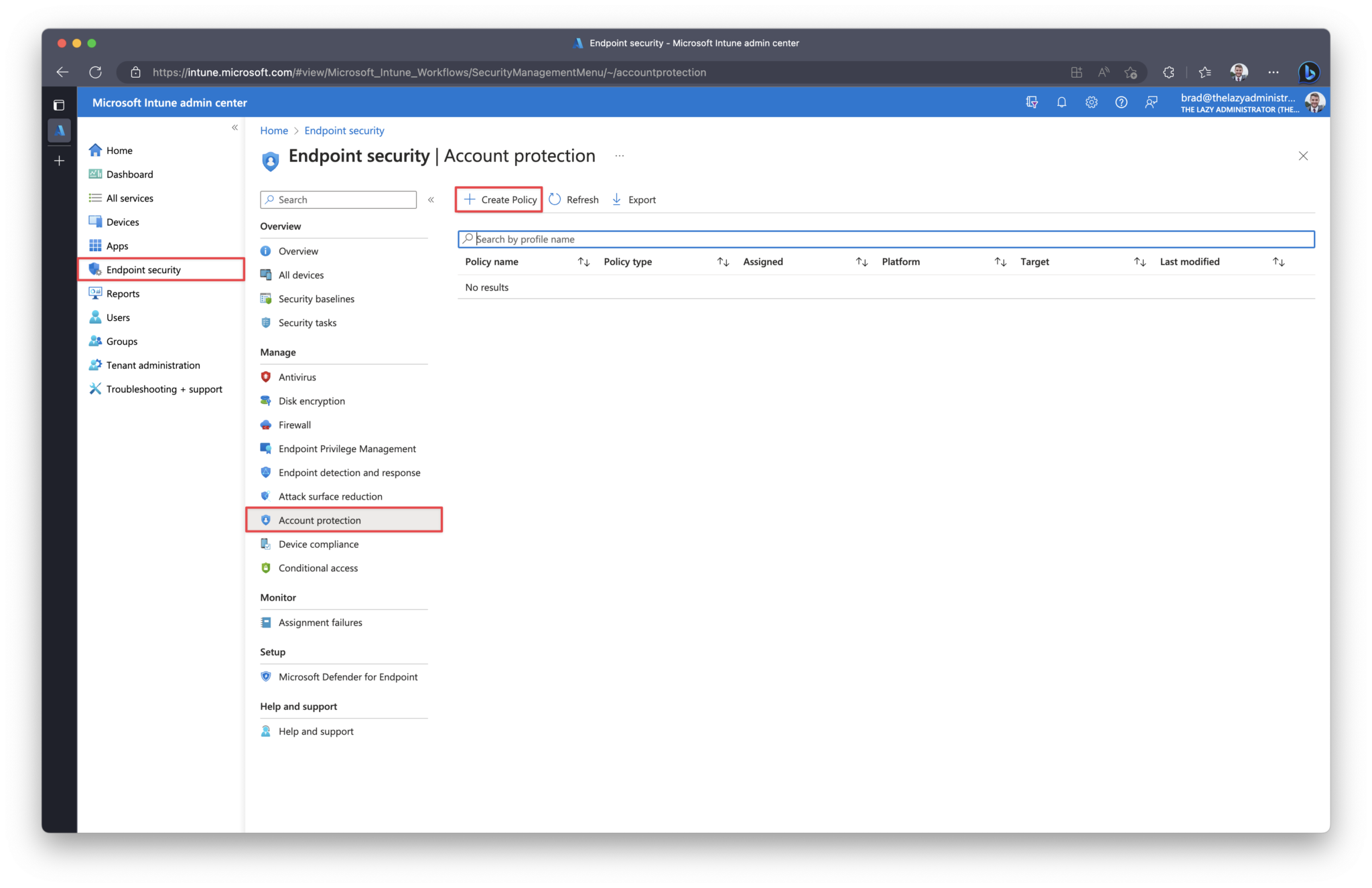
Task: Sort by Platform column
Action: pyautogui.click(x=1000, y=262)
